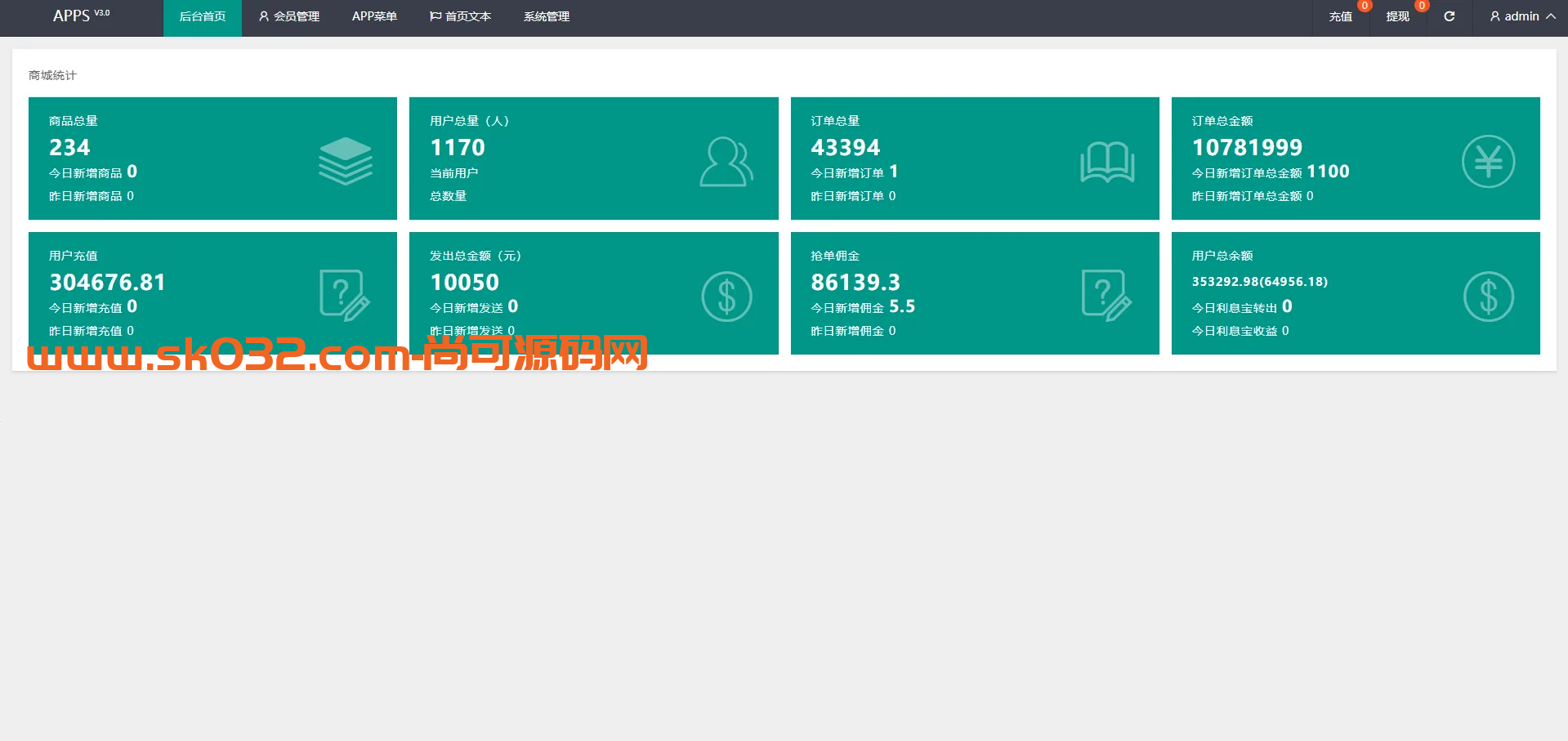
Task: Click the 提现 button with notification badge
Action: click(1396, 16)
